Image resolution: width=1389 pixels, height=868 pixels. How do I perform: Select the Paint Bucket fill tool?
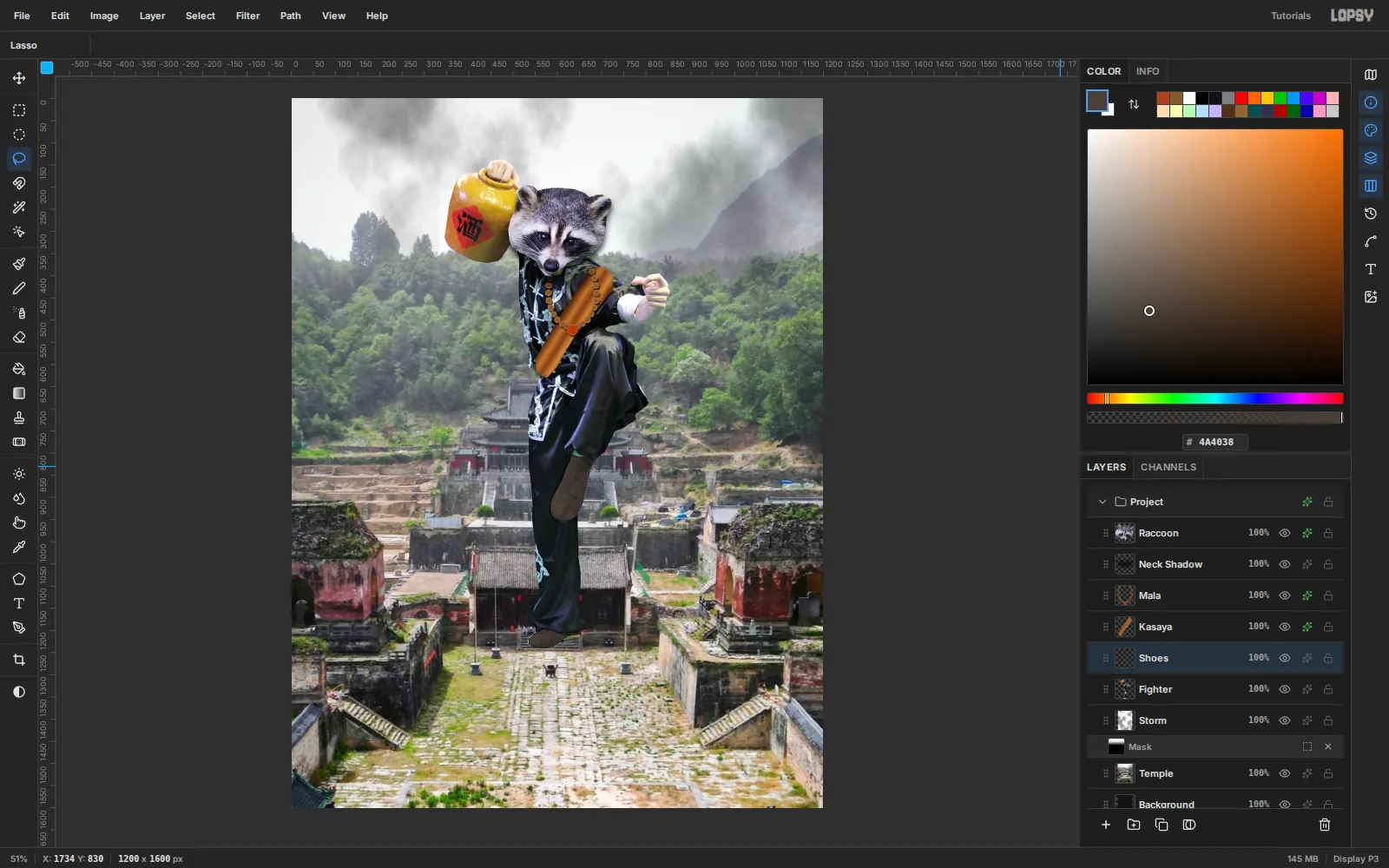[19, 369]
